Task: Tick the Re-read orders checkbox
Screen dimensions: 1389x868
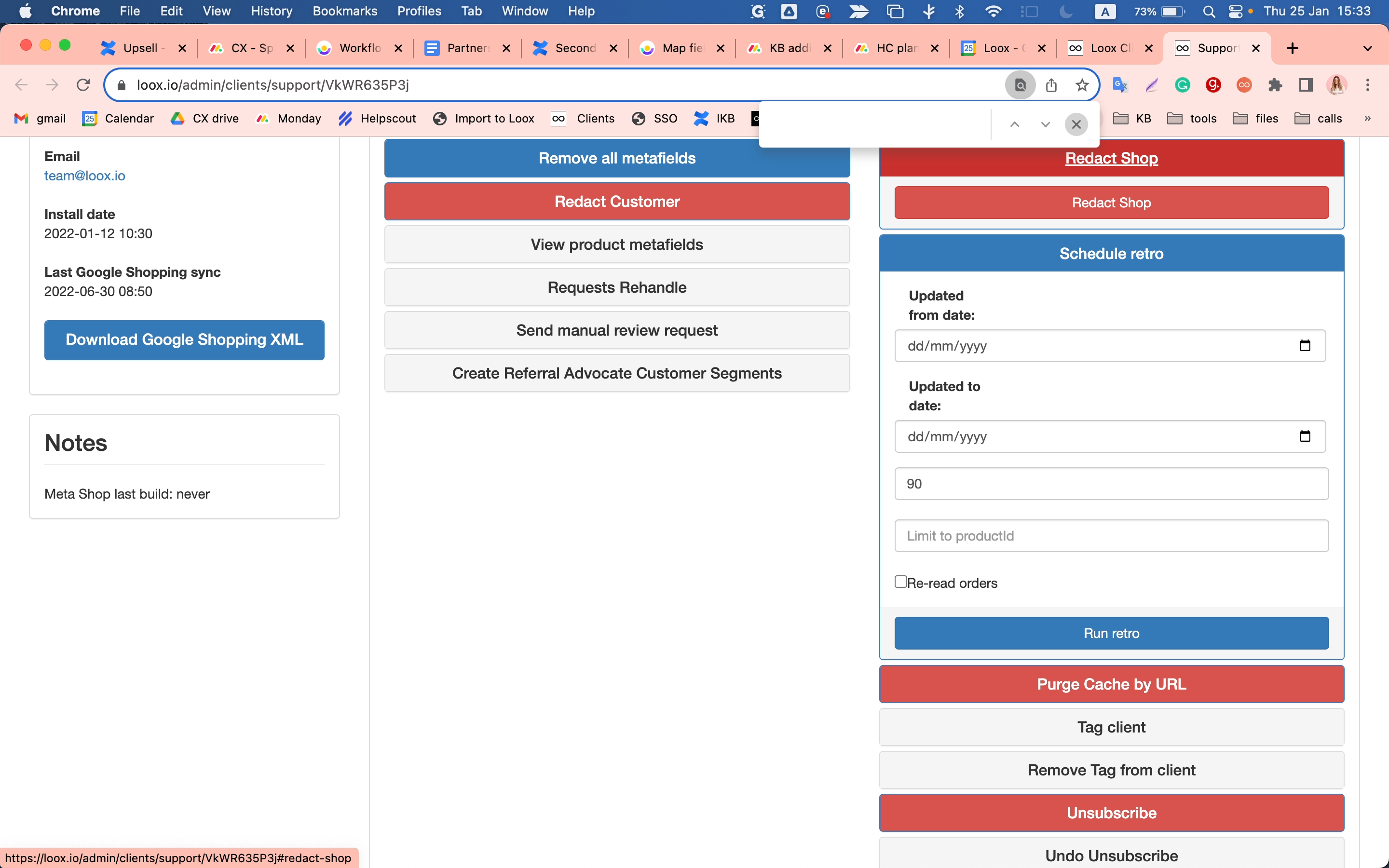Action: 900,582
